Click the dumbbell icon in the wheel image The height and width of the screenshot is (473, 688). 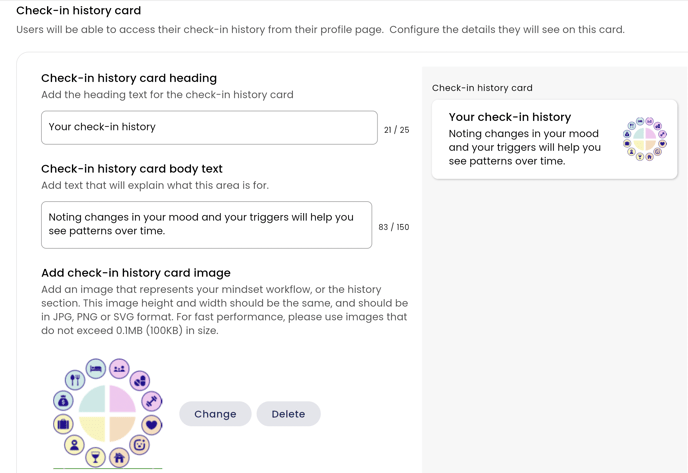[151, 401]
